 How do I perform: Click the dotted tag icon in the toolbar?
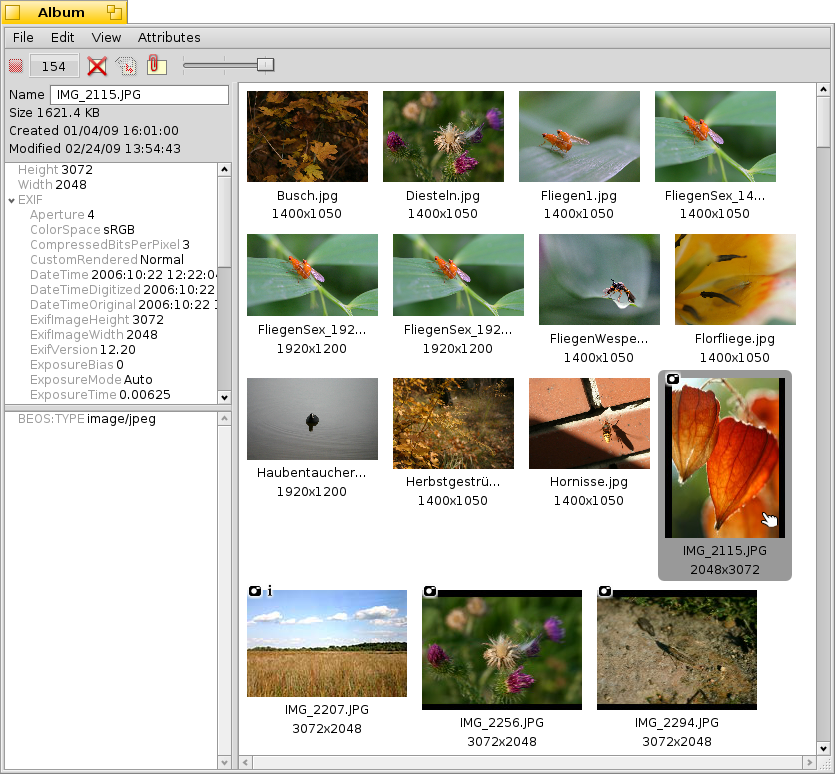click(126, 66)
